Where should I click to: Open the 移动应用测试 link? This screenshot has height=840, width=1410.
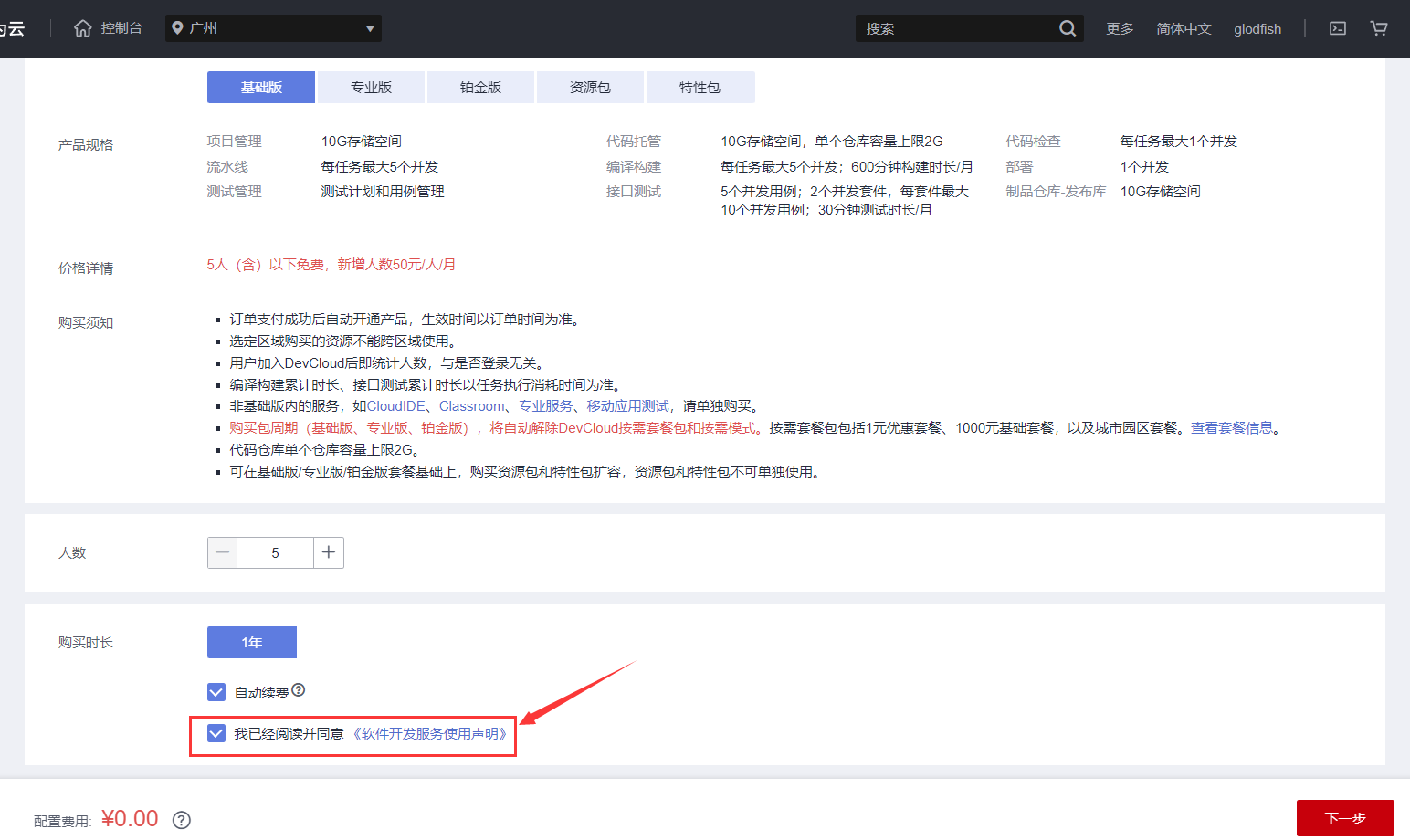(628, 406)
